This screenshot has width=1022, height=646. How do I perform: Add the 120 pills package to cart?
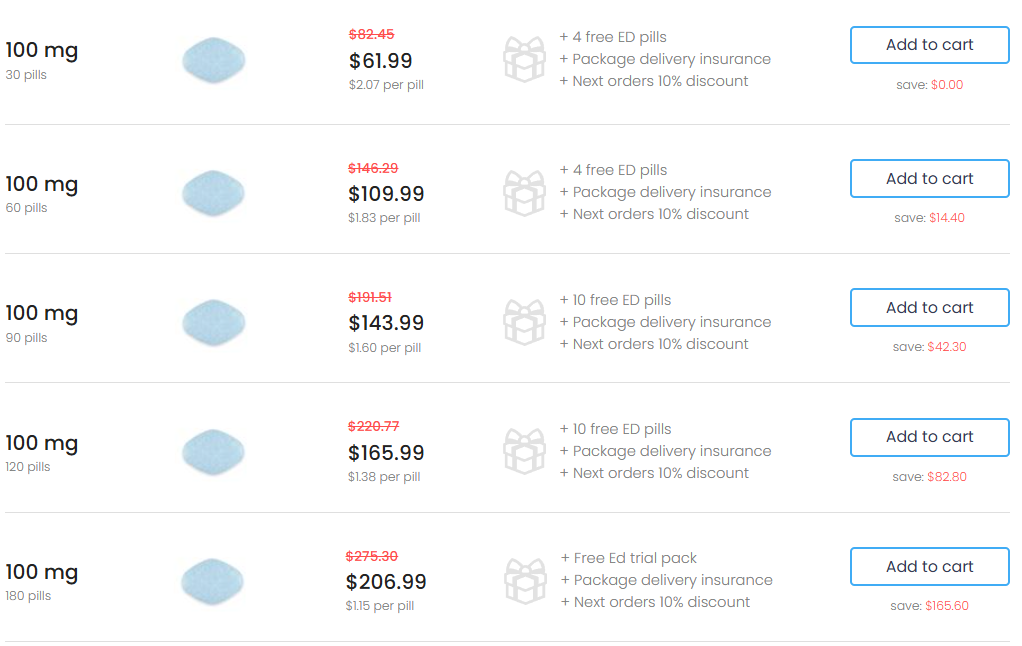pos(929,437)
